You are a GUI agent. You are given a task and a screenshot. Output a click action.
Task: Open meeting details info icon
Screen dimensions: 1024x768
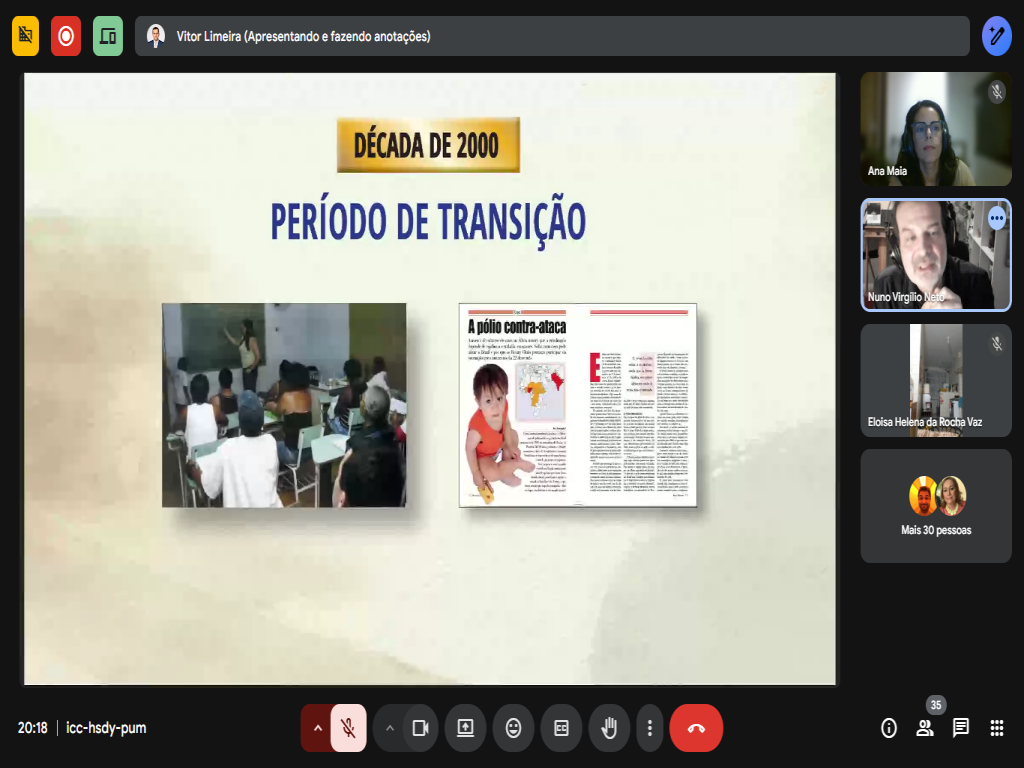pos(889,728)
